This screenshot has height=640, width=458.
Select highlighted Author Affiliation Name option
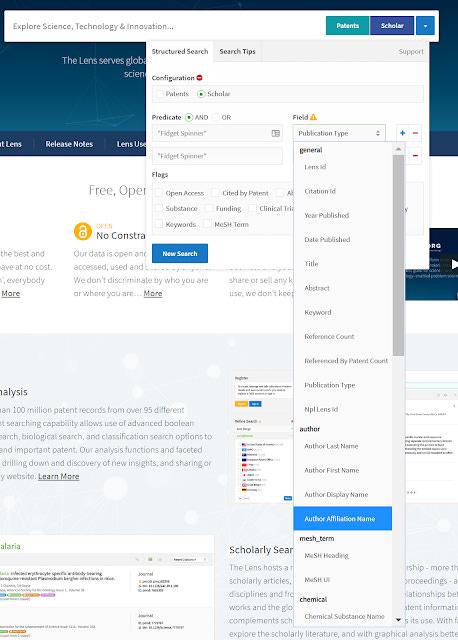pos(343,519)
